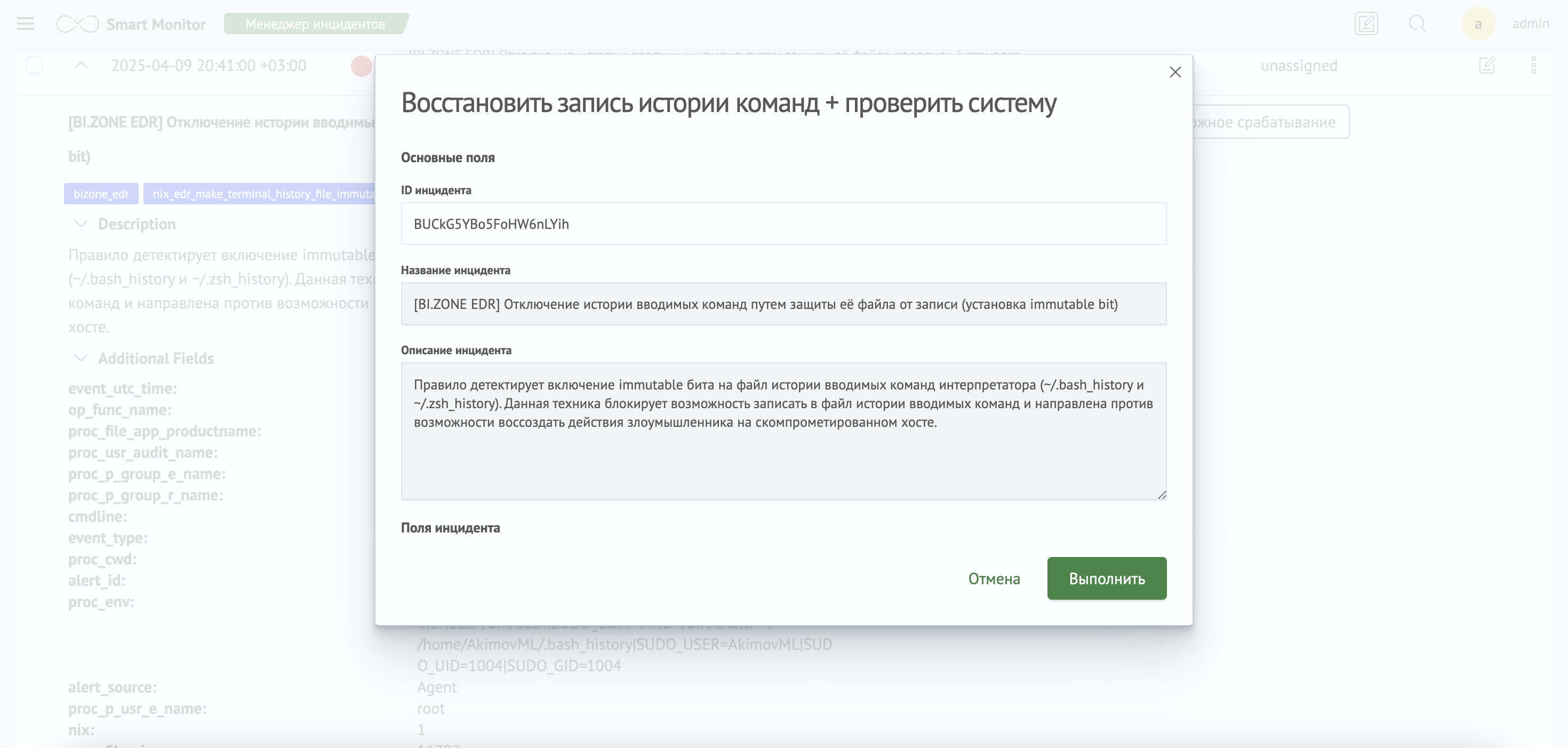
Task: Click into the ID инцидента field
Action: tap(783, 224)
